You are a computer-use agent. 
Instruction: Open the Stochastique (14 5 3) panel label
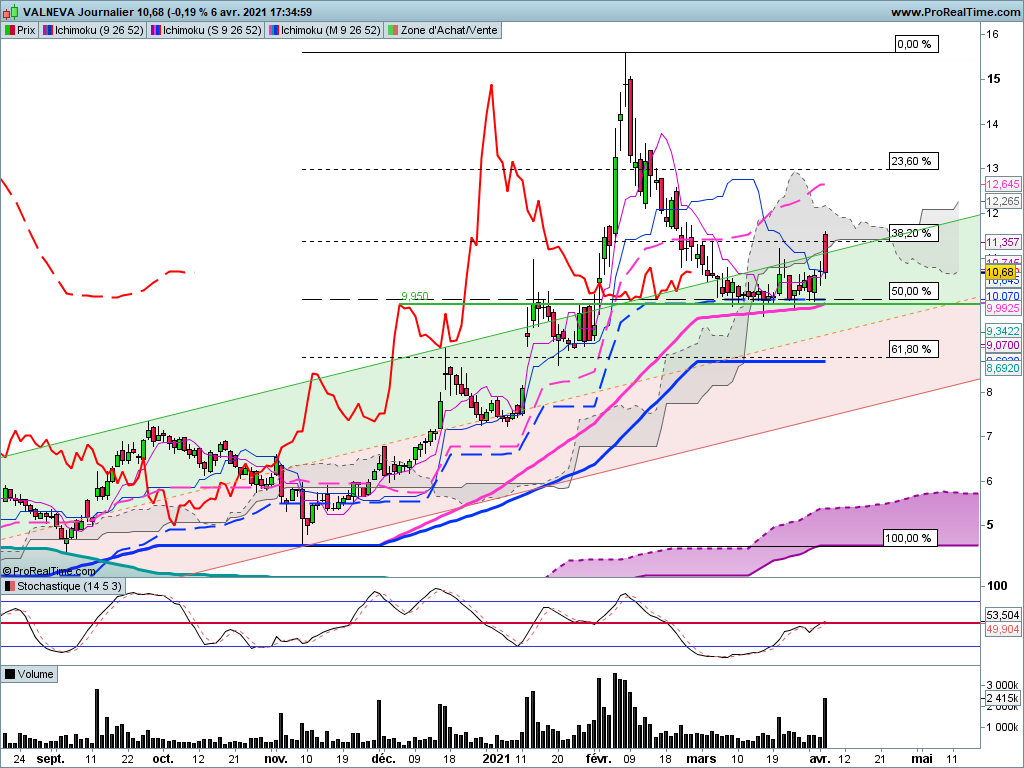click(x=63, y=586)
